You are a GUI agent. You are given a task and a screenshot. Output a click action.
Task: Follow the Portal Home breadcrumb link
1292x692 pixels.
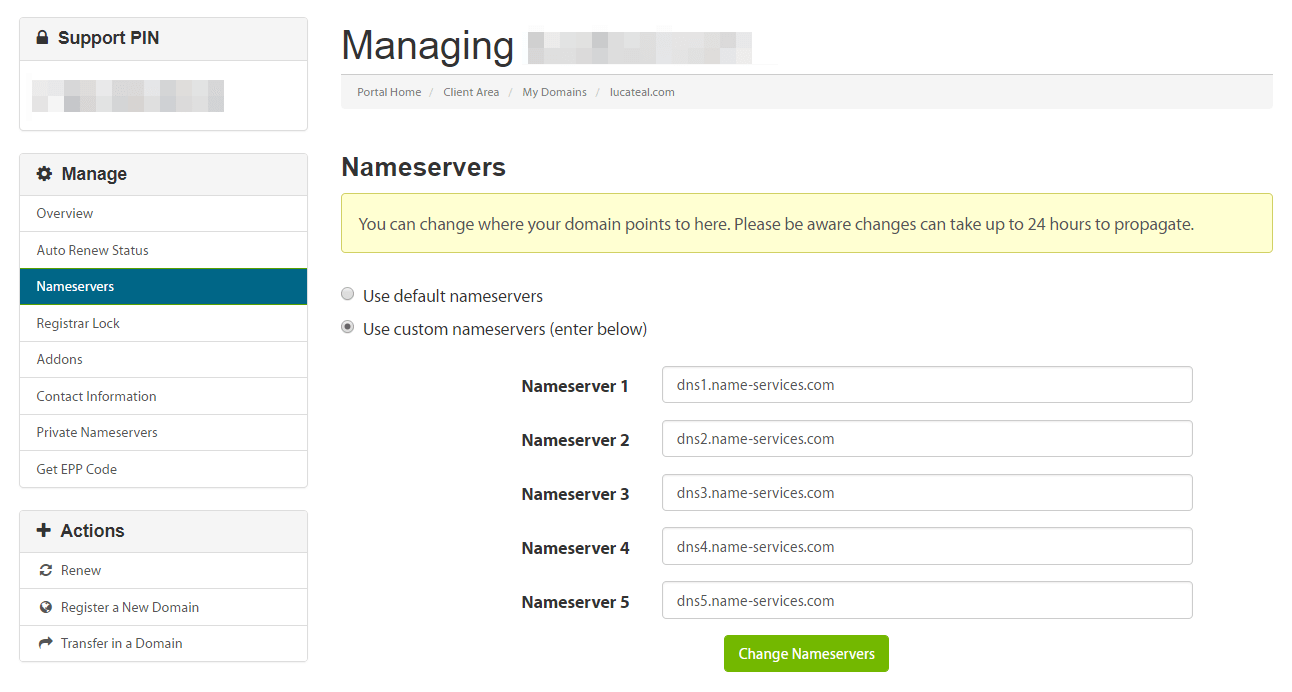coord(389,92)
